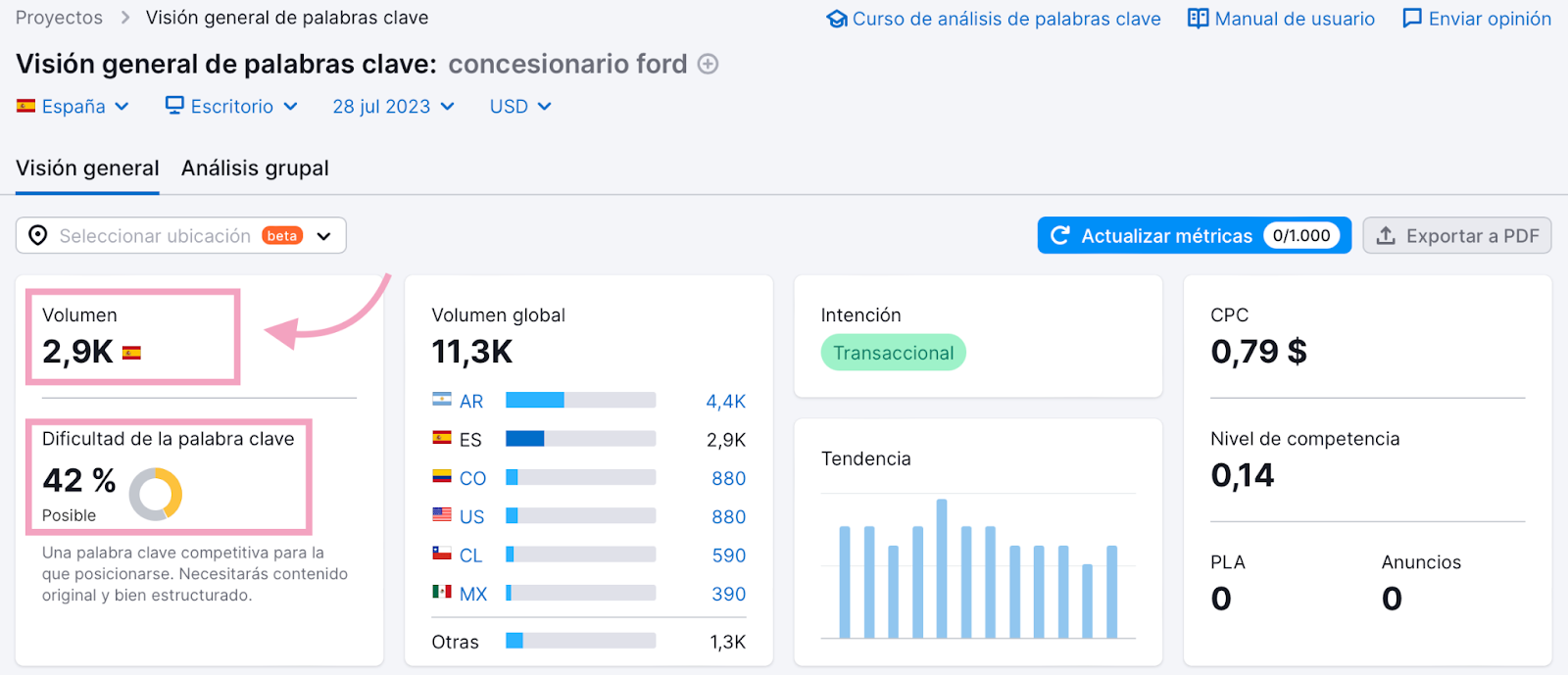This screenshot has width=1568, height=675.
Task: Click the user manual book icon
Action: (x=1198, y=19)
